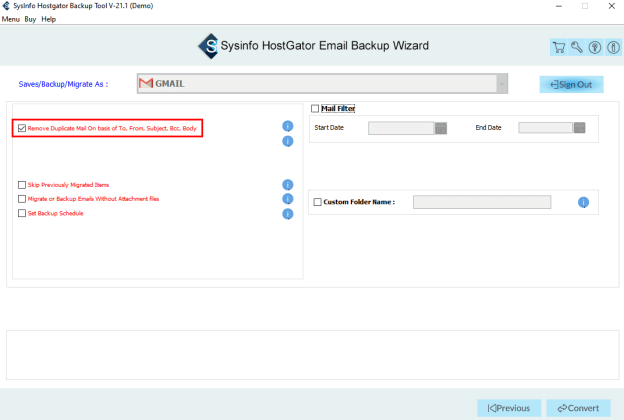This screenshot has width=624, height=420.
Task: Click the key activation icon
Action: click(577, 47)
